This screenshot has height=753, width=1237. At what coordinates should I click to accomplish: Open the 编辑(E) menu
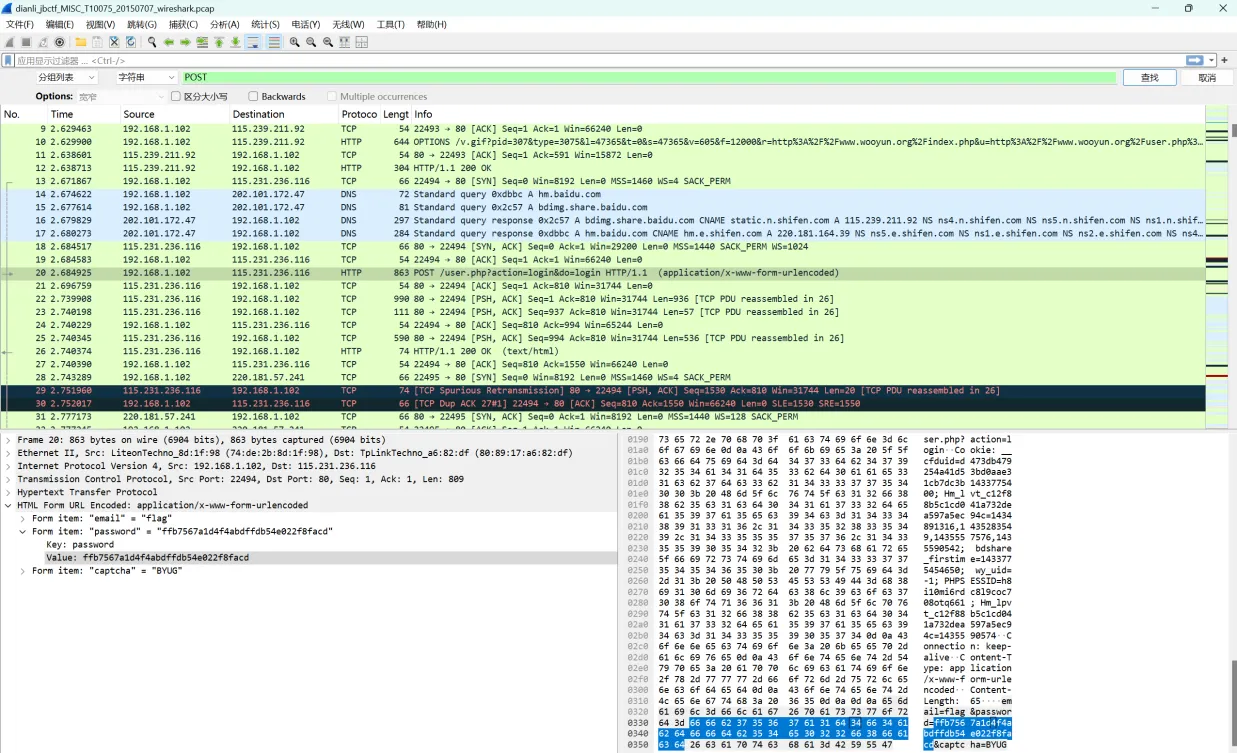pyautogui.click(x=60, y=24)
